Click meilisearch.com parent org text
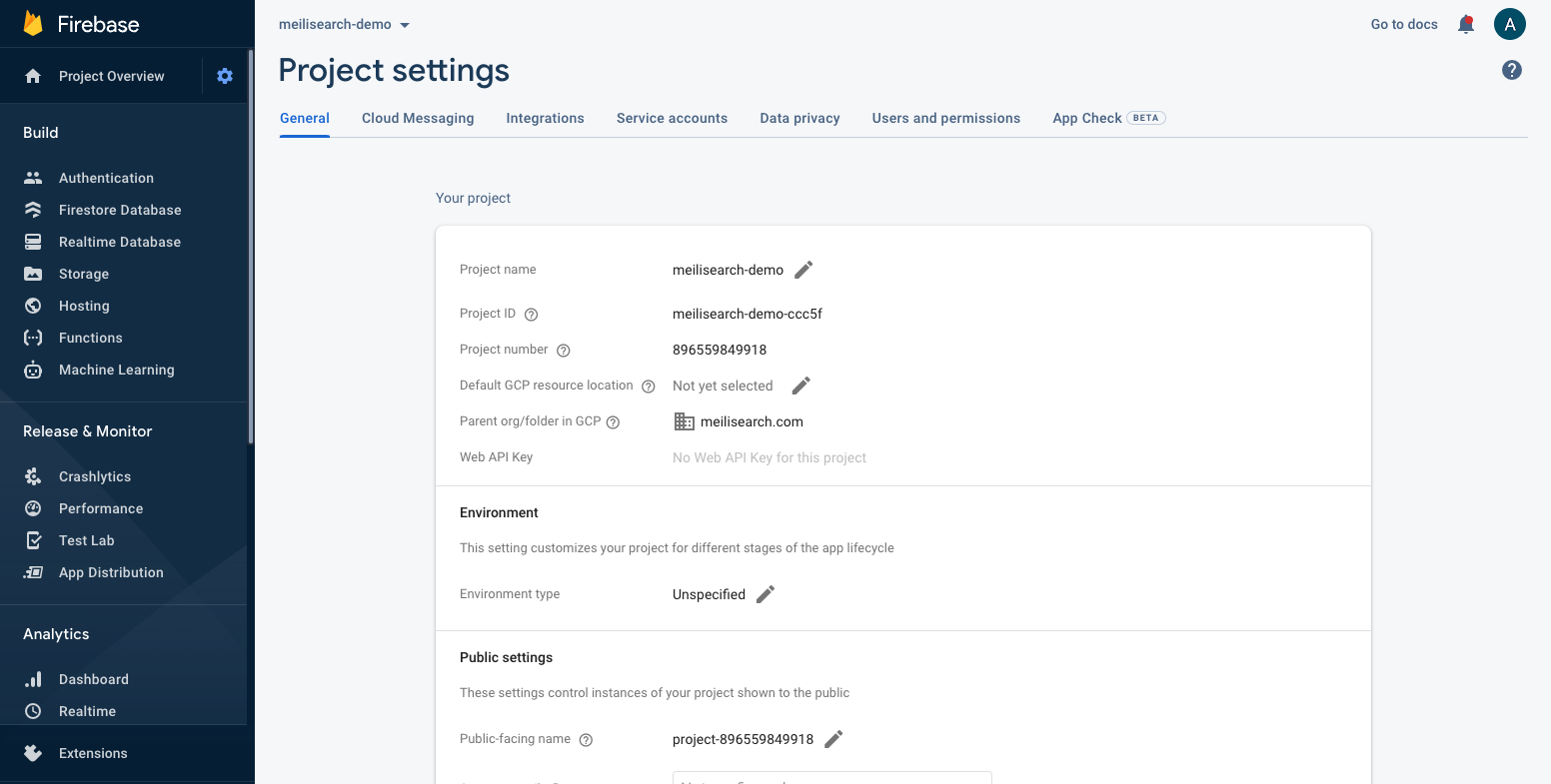 coord(752,421)
